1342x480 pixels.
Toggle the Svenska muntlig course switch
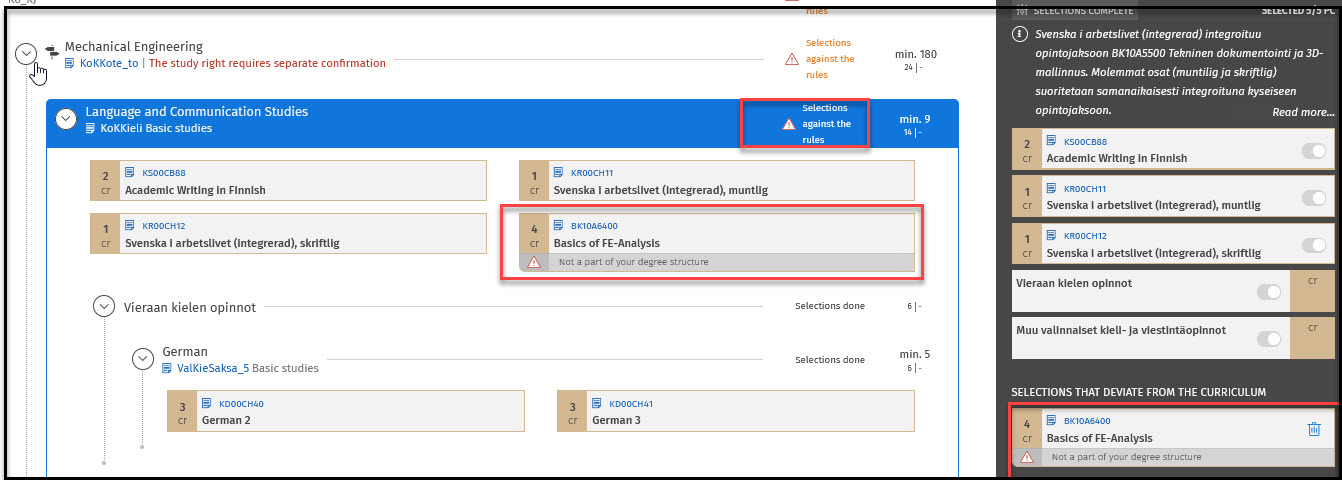pos(1313,198)
